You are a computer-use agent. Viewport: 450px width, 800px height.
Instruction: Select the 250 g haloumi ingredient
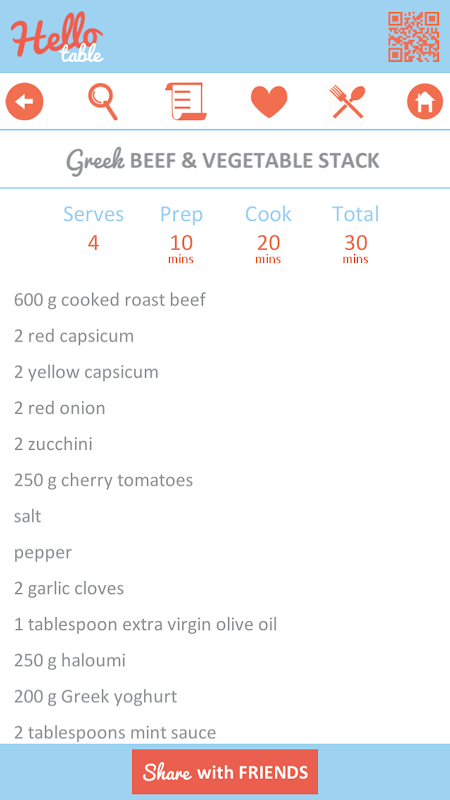[x=70, y=660]
